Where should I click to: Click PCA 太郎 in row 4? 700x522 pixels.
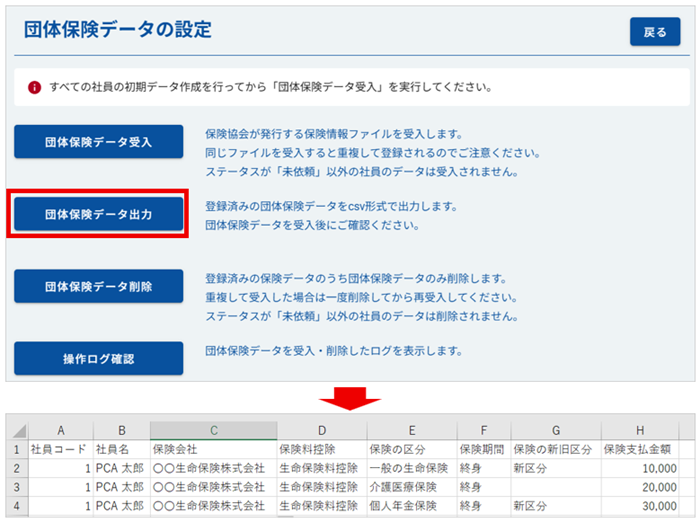122,505
